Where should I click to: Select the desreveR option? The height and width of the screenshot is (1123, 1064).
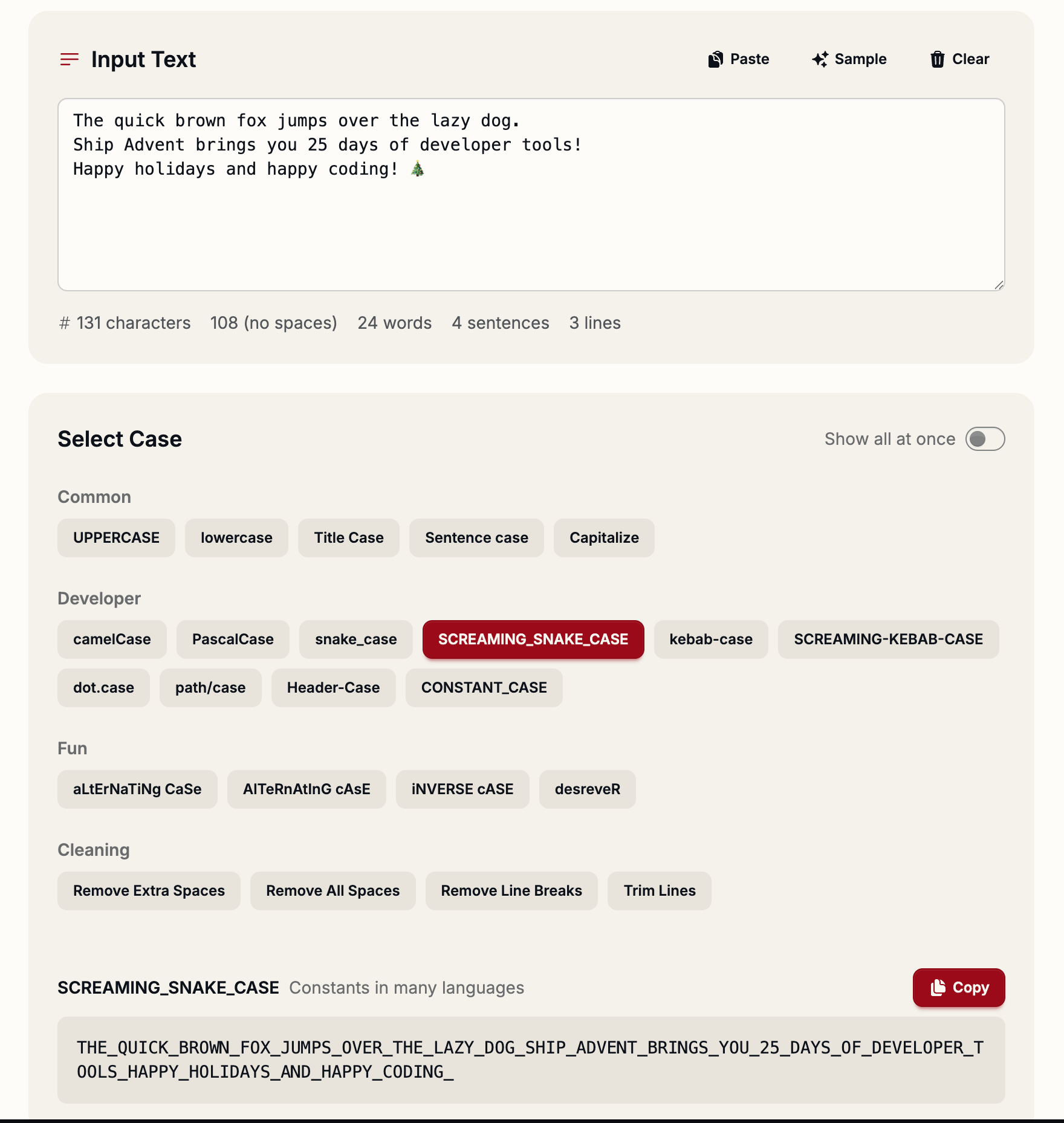587,789
